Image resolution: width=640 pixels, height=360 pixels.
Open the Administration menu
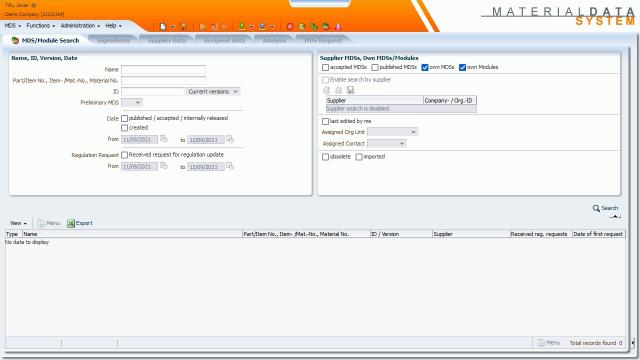[x=80, y=26]
